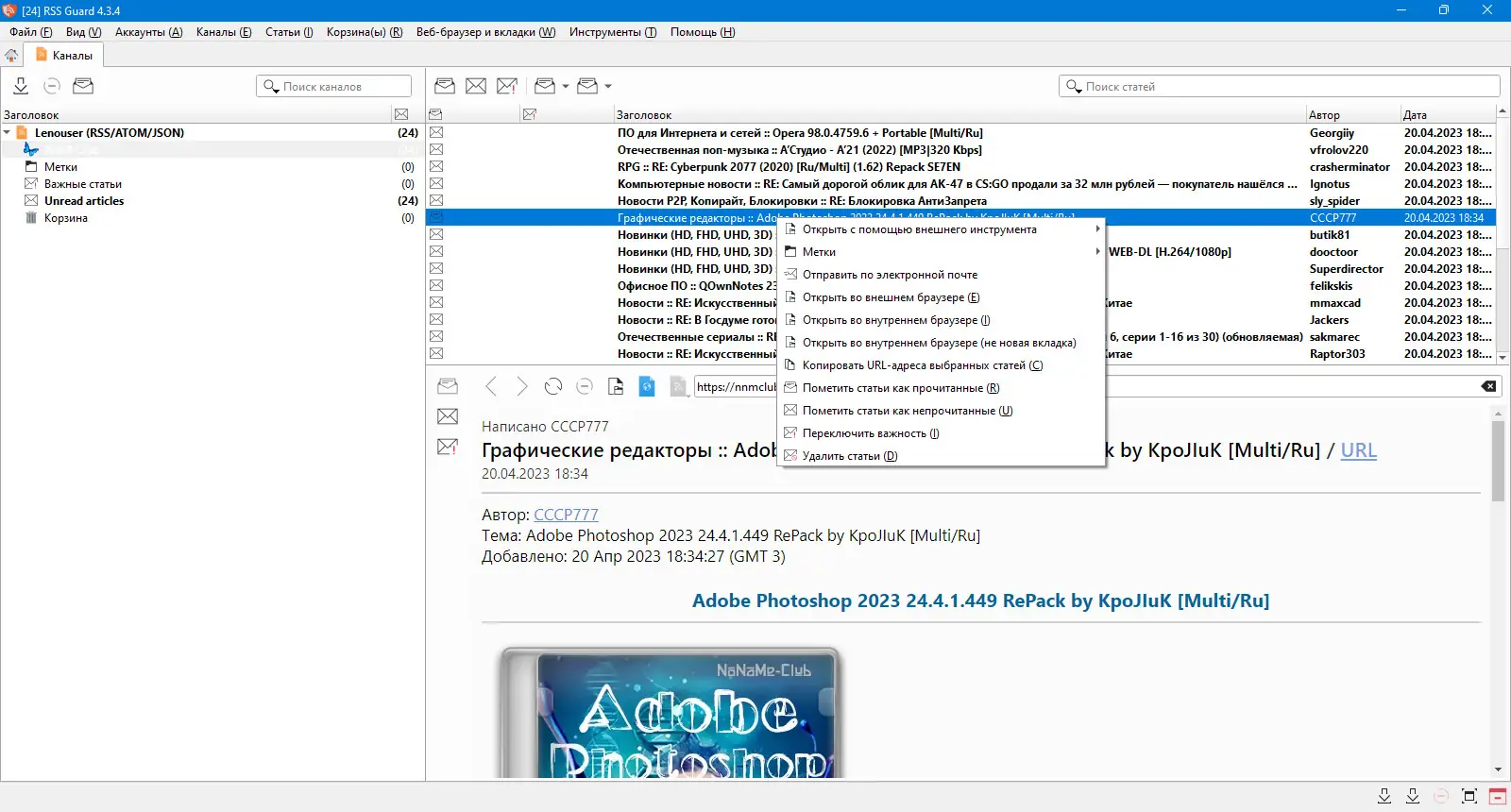The image size is (1511, 812).
Task: Open the Веб-браузер и вкладки menu
Action: coord(486,32)
